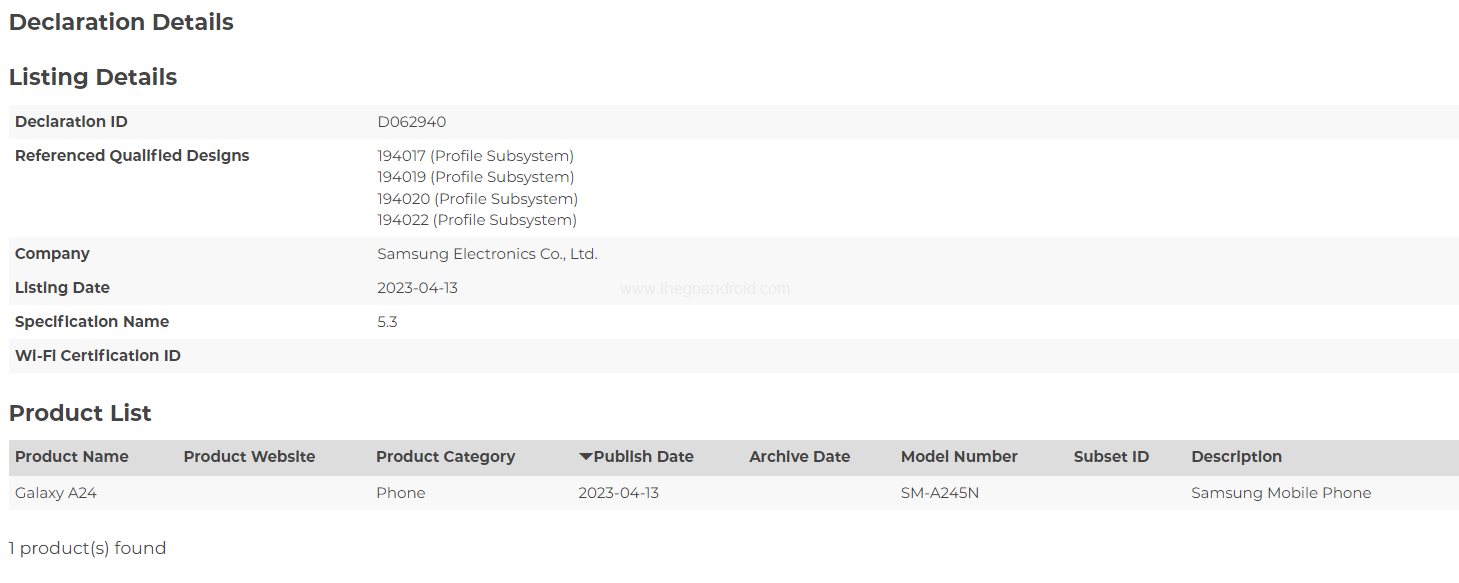Click the Listing Date value 2023-04-13
The image size is (1459, 583).
pyautogui.click(x=417, y=288)
